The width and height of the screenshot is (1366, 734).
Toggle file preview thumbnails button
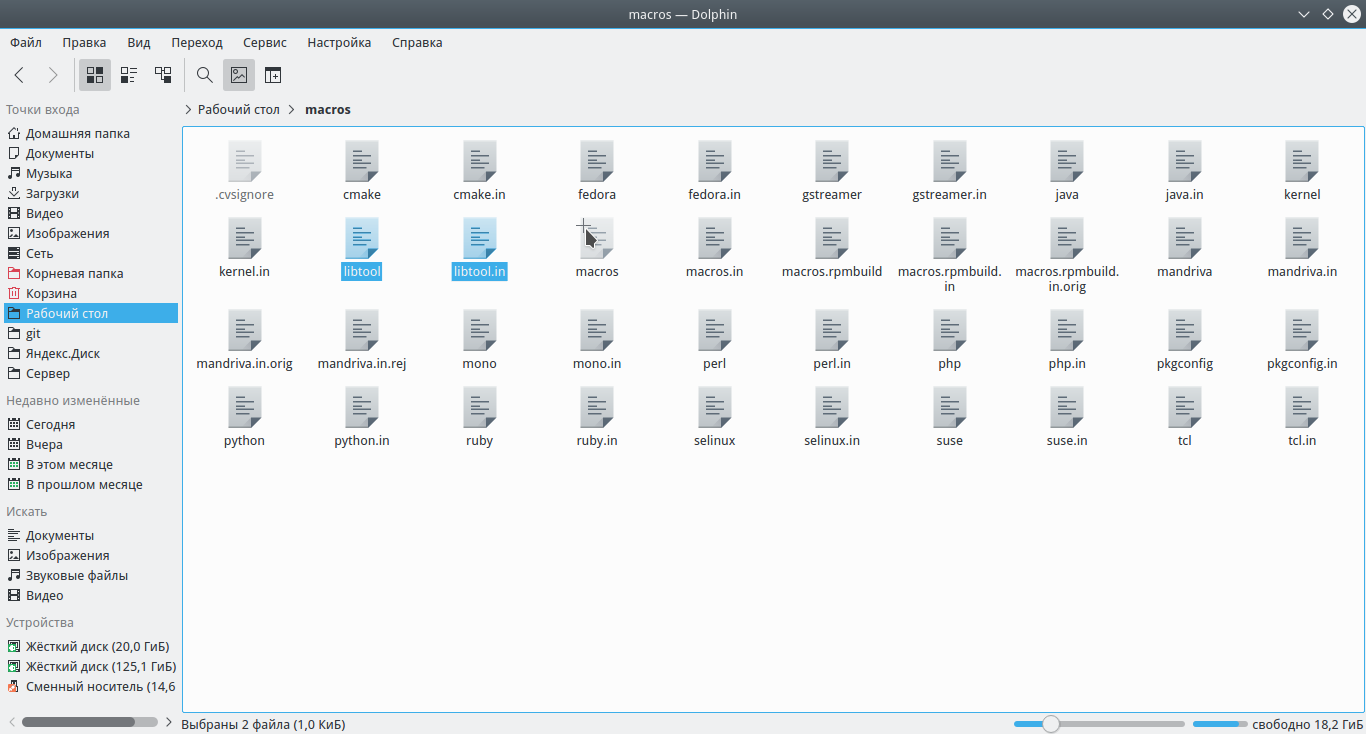click(238, 75)
